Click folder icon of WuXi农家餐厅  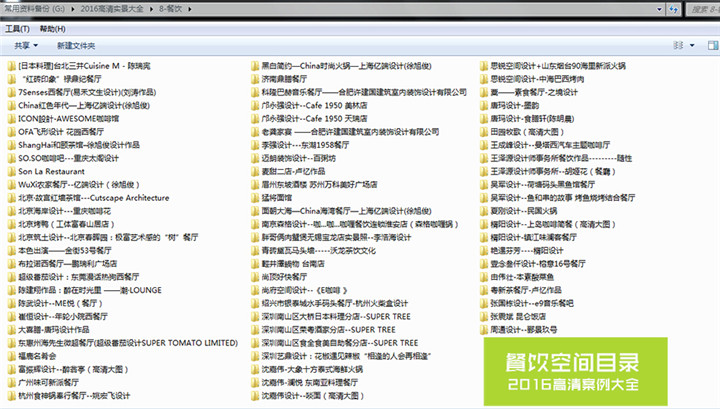click(x=11, y=185)
